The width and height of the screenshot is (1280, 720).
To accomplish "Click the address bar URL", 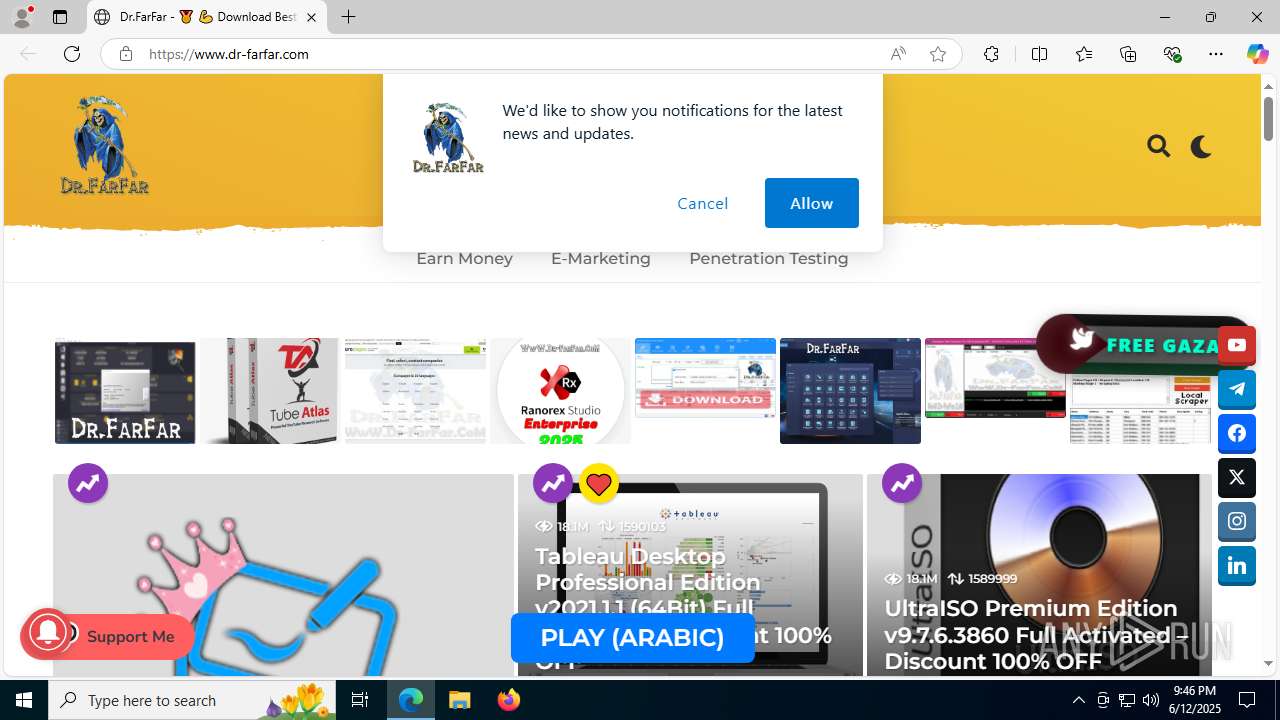I will tap(229, 54).
